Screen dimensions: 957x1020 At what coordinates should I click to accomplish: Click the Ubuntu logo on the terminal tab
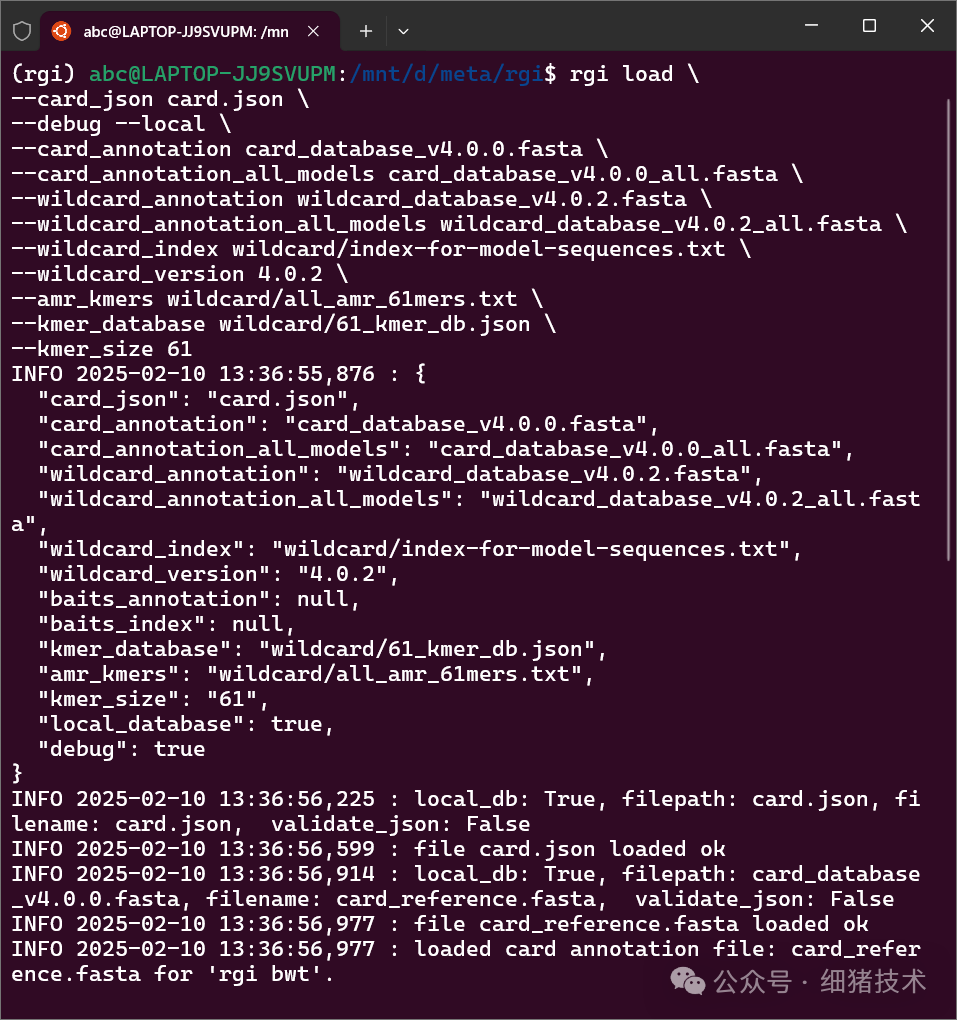click(60, 31)
